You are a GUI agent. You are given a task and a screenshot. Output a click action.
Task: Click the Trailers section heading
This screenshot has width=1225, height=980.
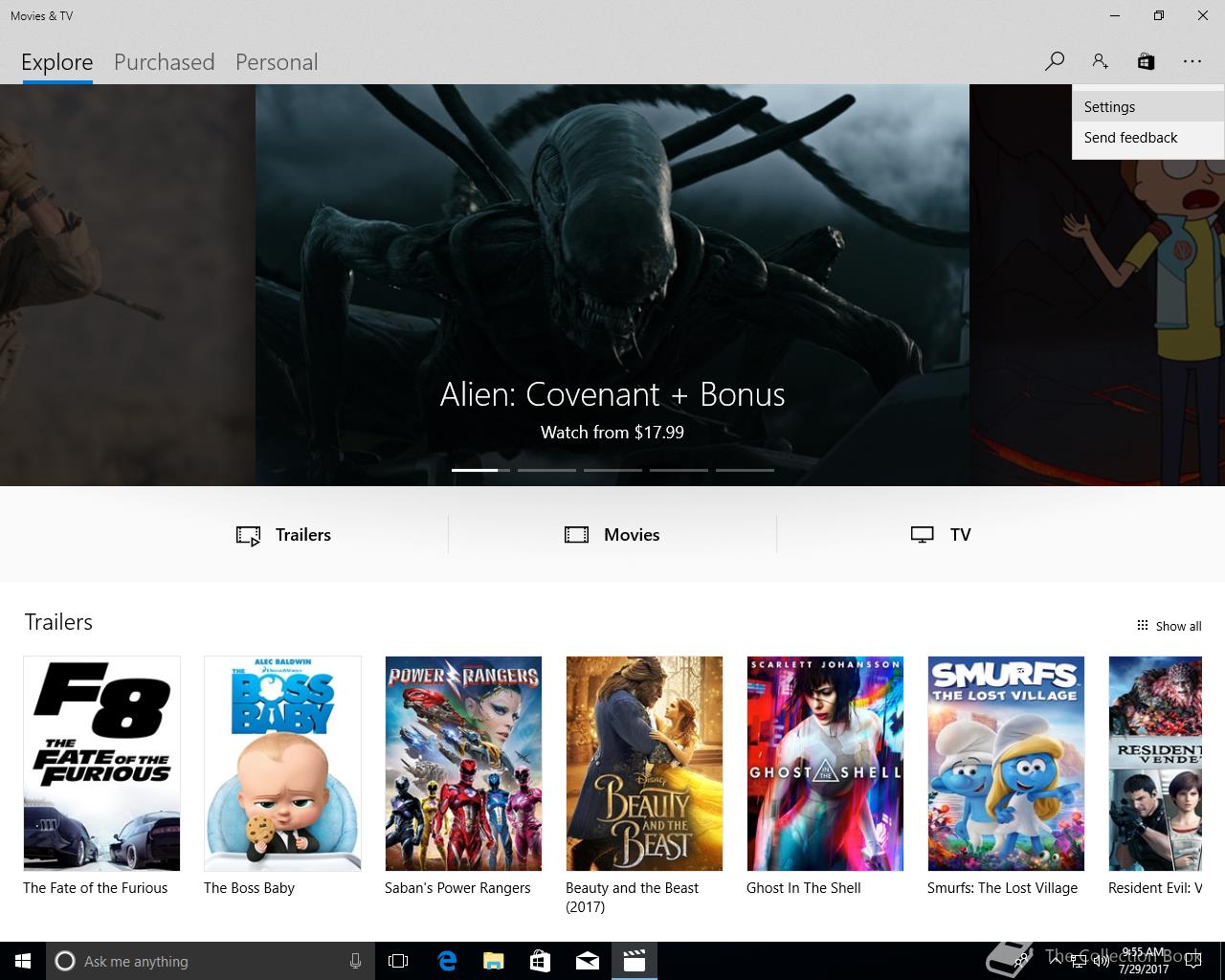(x=58, y=622)
